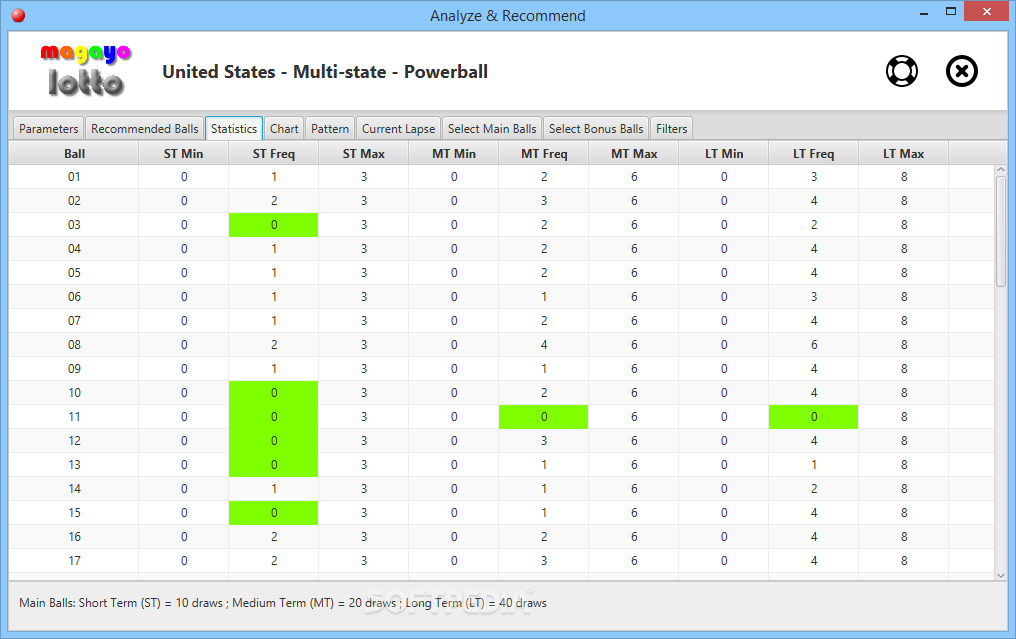Go to the Select Bonus Balls tab
Screen dimensions: 1016x639
(596, 128)
